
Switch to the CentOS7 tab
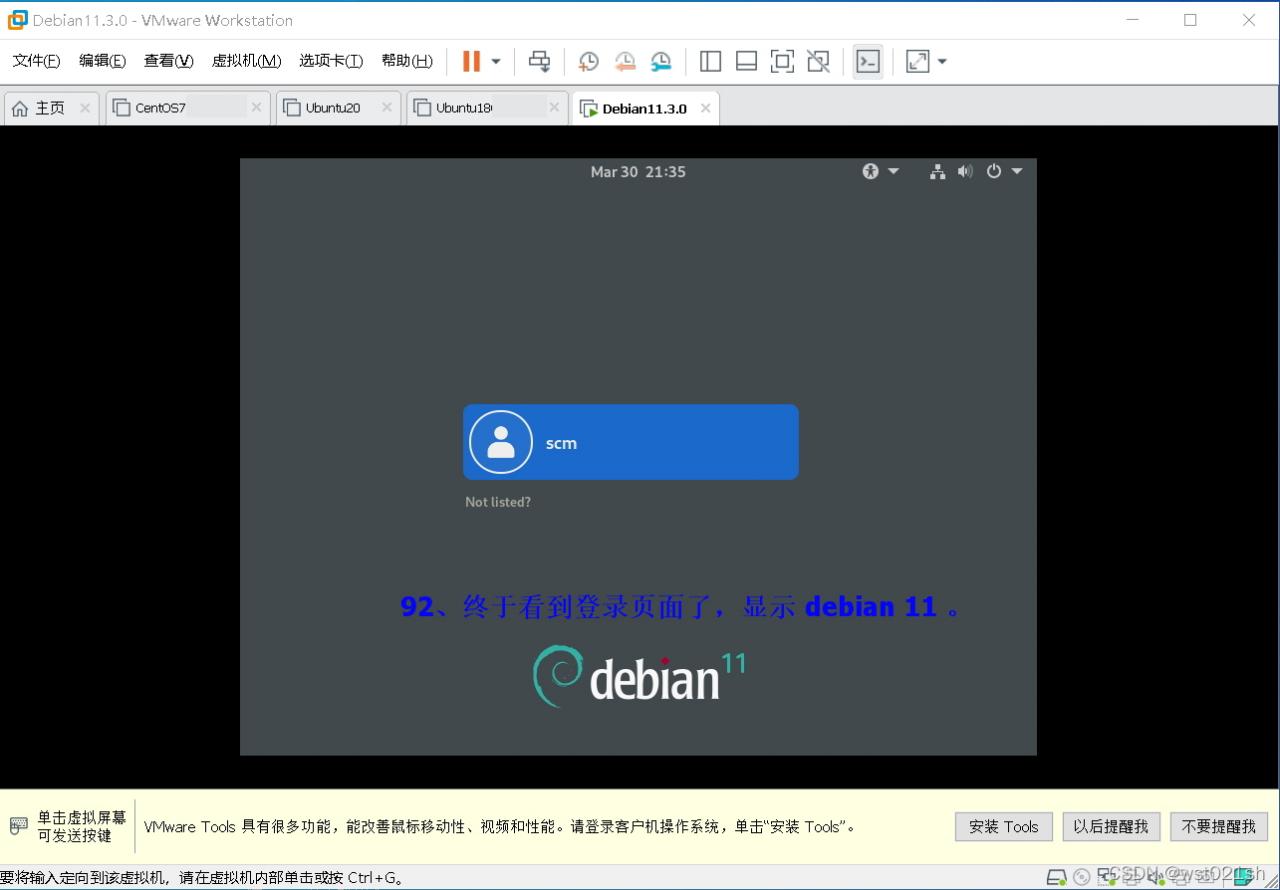(187, 108)
